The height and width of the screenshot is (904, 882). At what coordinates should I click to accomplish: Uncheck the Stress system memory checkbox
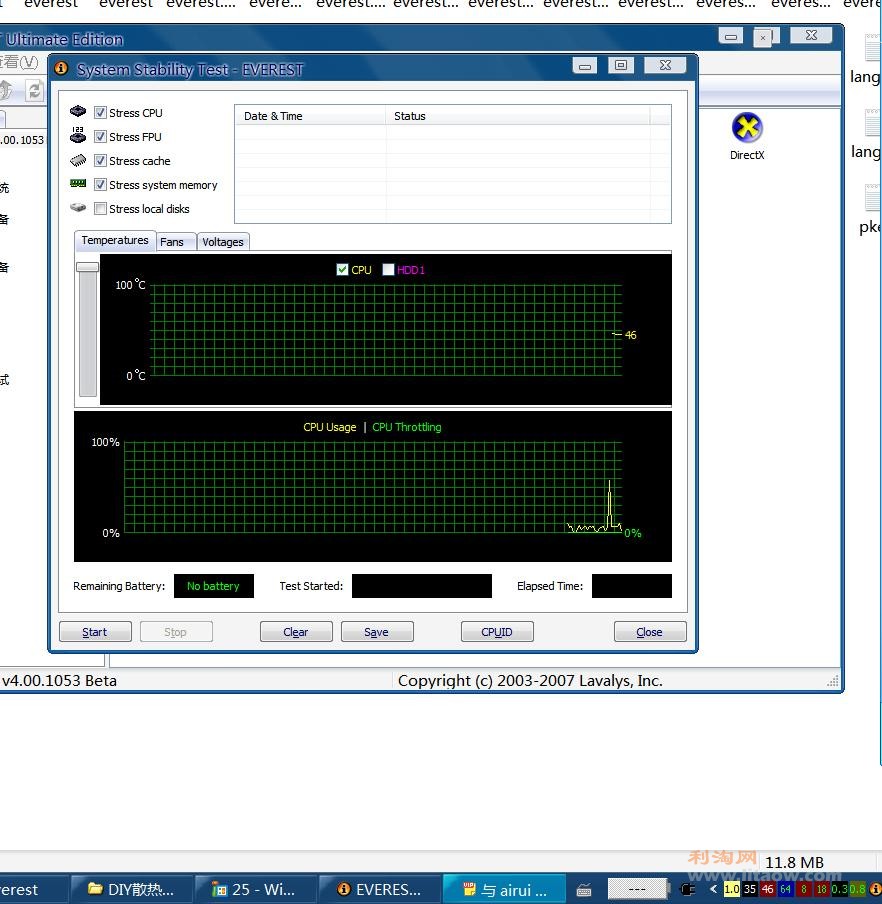(x=100, y=184)
